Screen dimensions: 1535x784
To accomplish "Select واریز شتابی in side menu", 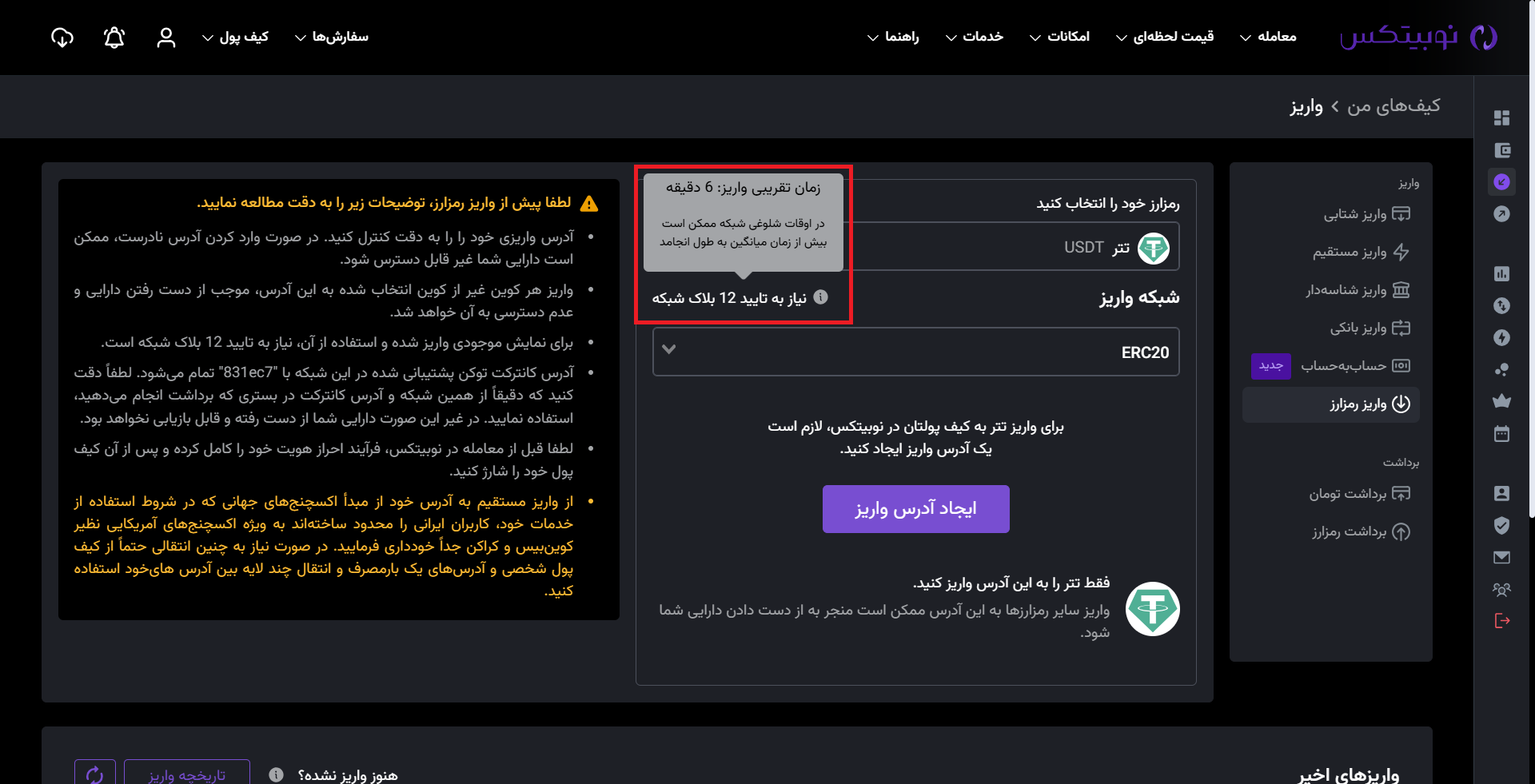I will point(1366,214).
